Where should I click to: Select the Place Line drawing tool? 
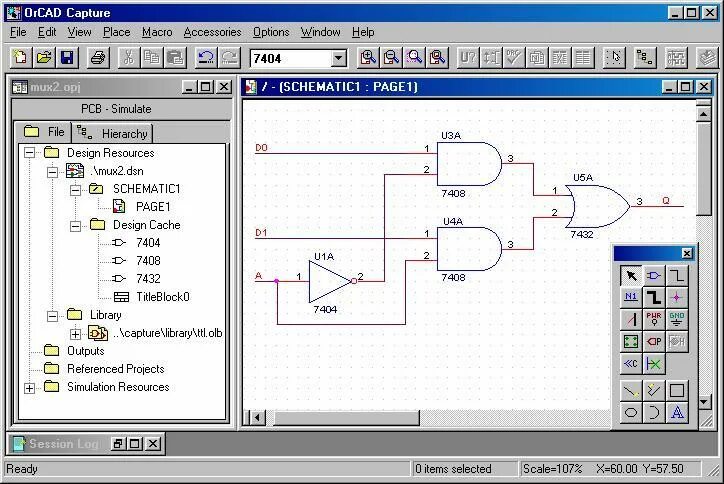631,391
